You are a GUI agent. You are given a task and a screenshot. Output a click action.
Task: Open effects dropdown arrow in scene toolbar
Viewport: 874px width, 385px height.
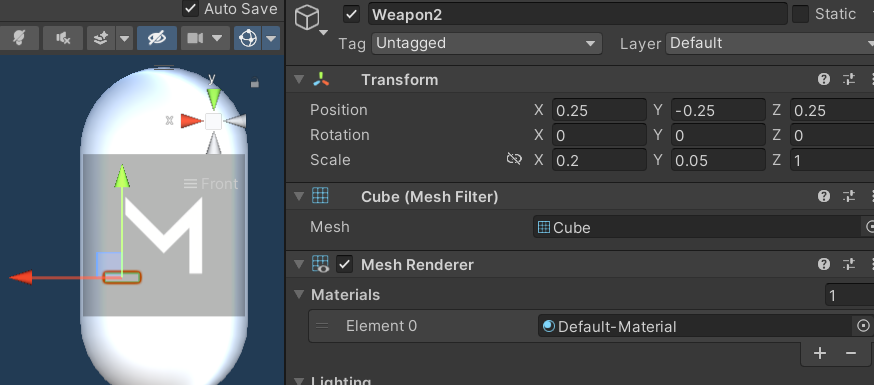pos(125,38)
